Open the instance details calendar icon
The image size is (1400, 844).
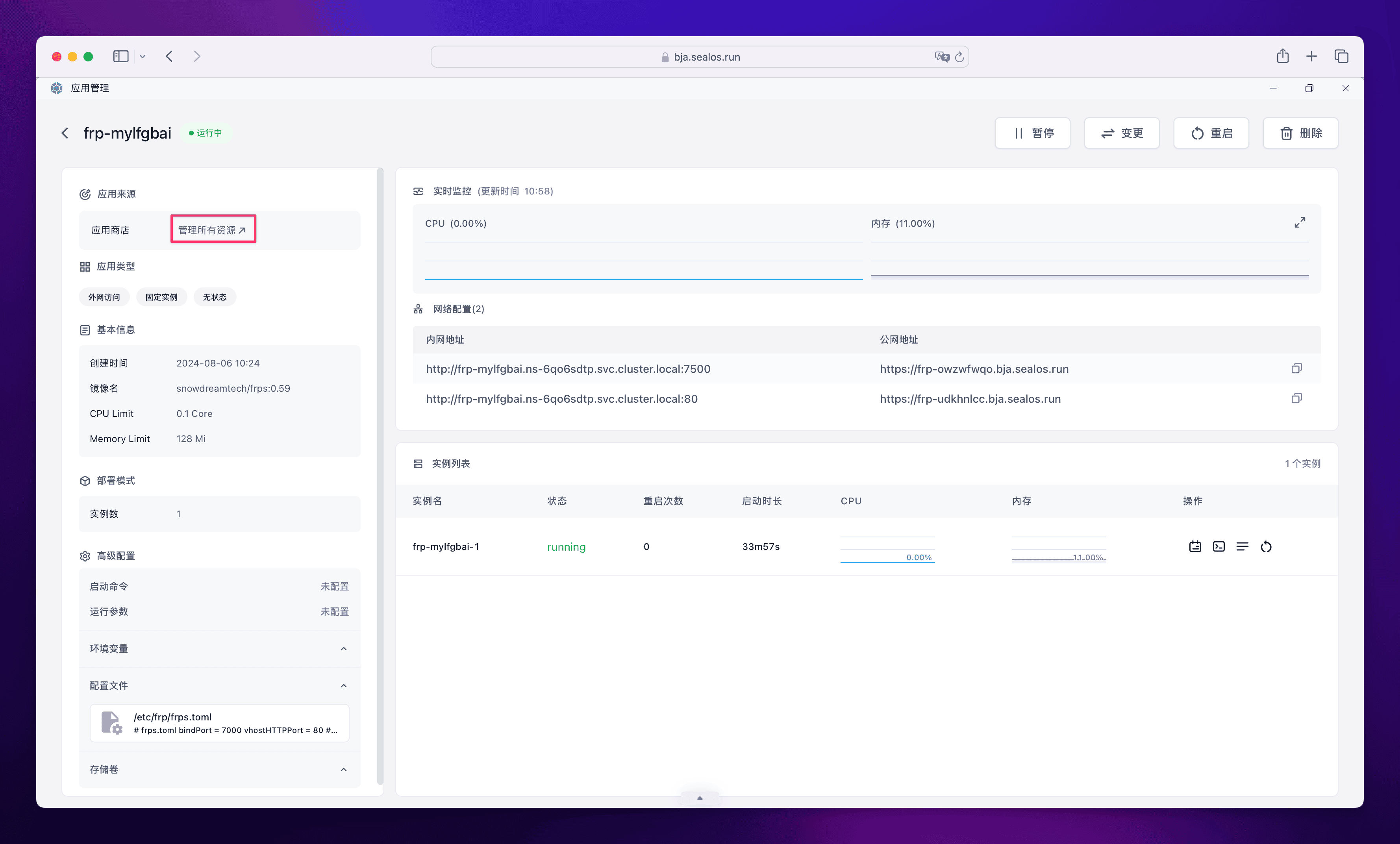click(1195, 546)
